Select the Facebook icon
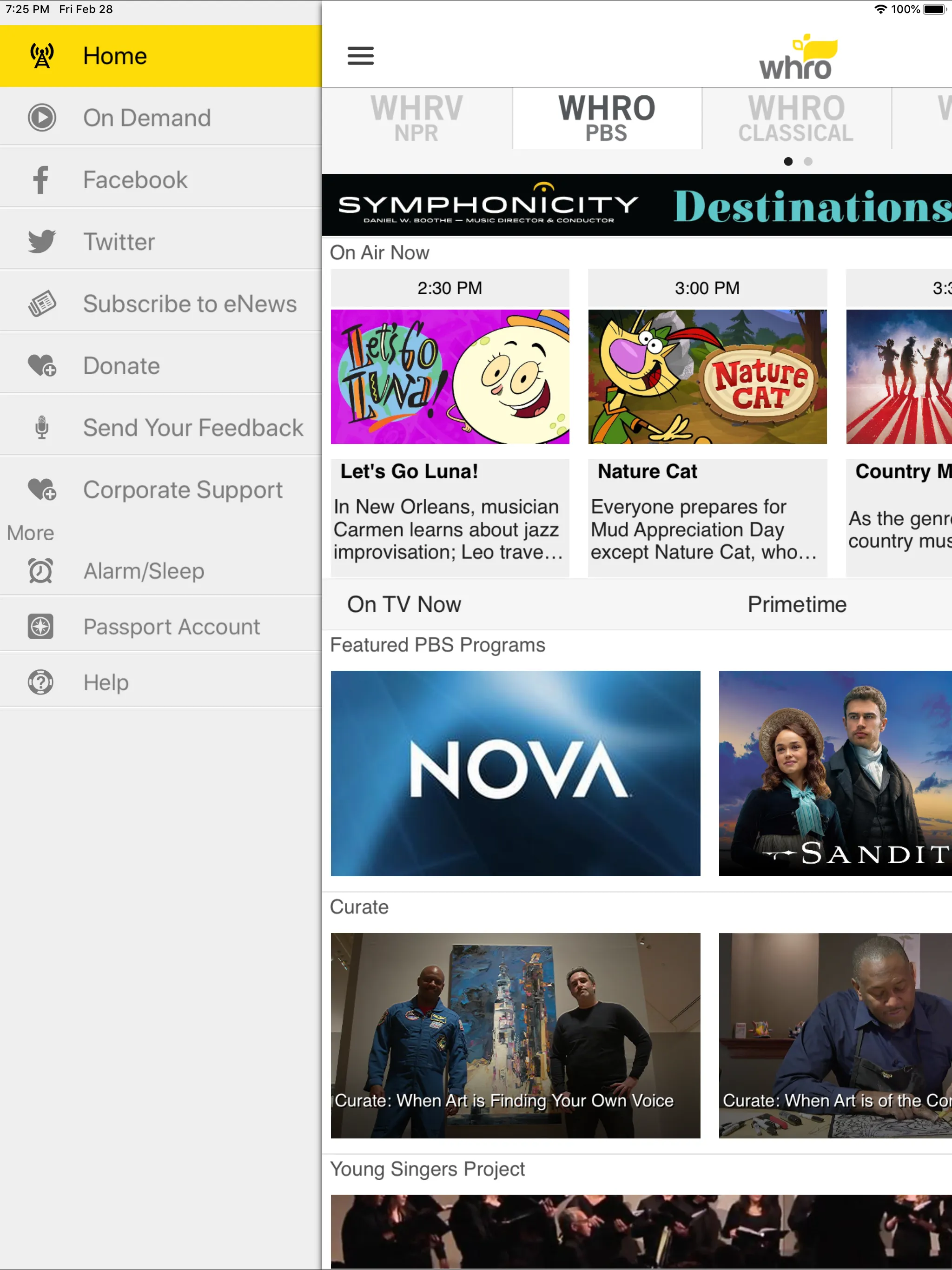 pos(39,180)
